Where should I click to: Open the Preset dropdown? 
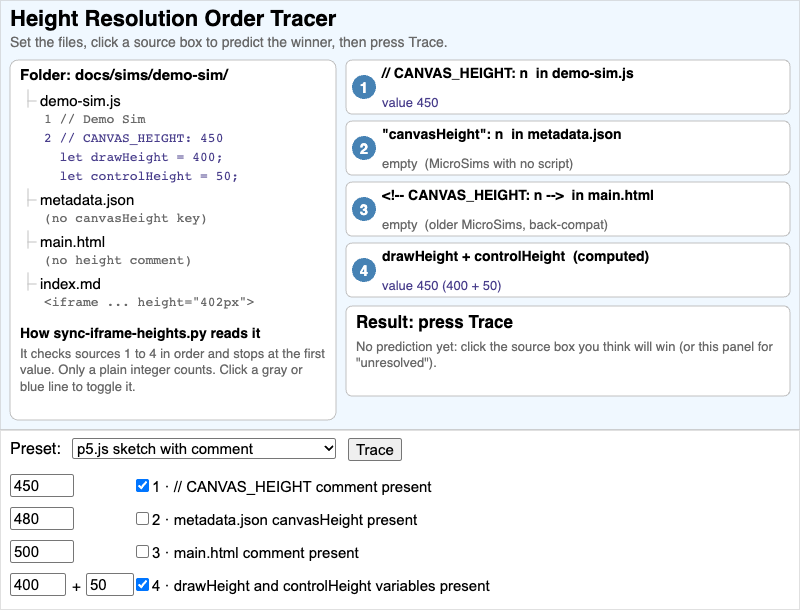204,449
